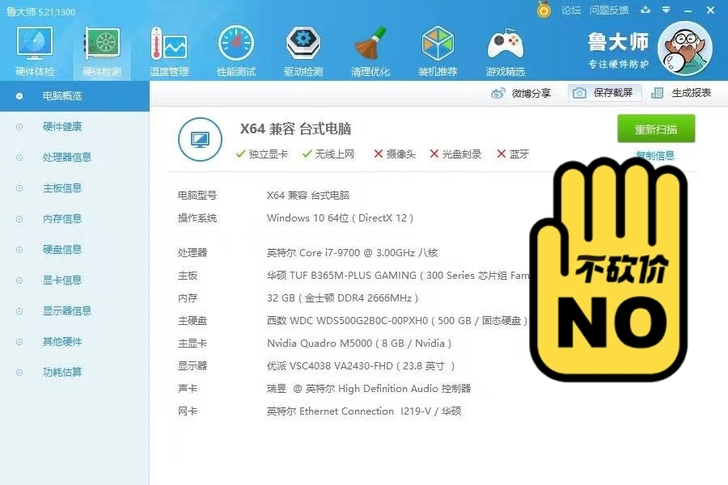This screenshot has height=485, width=728.
Task: Click the 英特尔 Core i7-9700 processor value
Action: click(352, 253)
